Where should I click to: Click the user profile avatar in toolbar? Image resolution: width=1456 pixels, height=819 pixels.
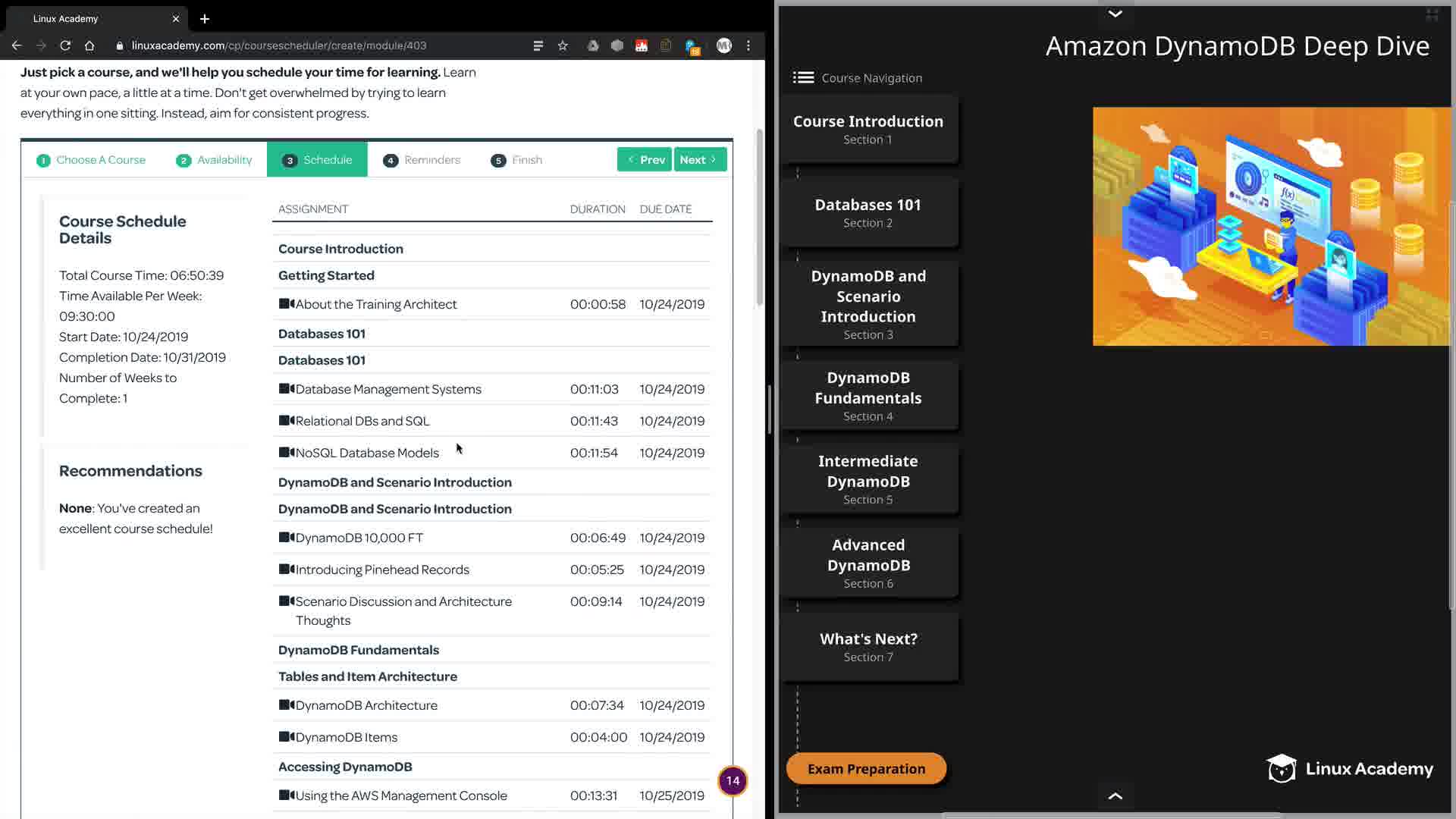[x=723, y=45]
